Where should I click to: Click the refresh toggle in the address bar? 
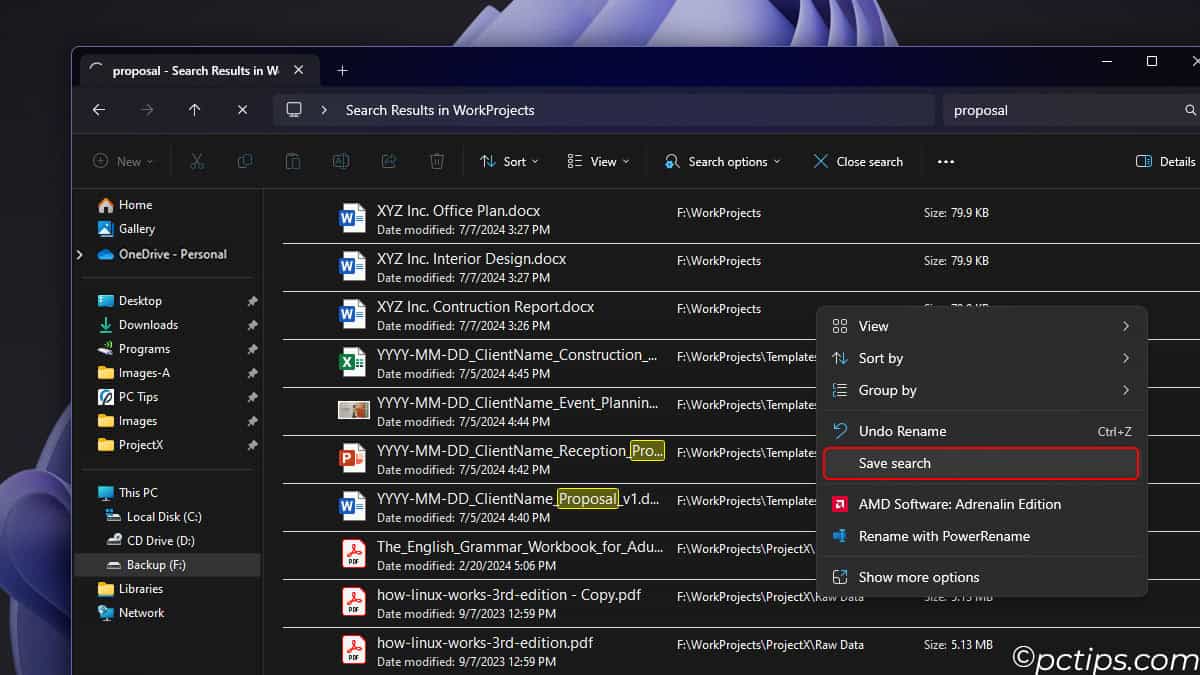pos(242,110)
